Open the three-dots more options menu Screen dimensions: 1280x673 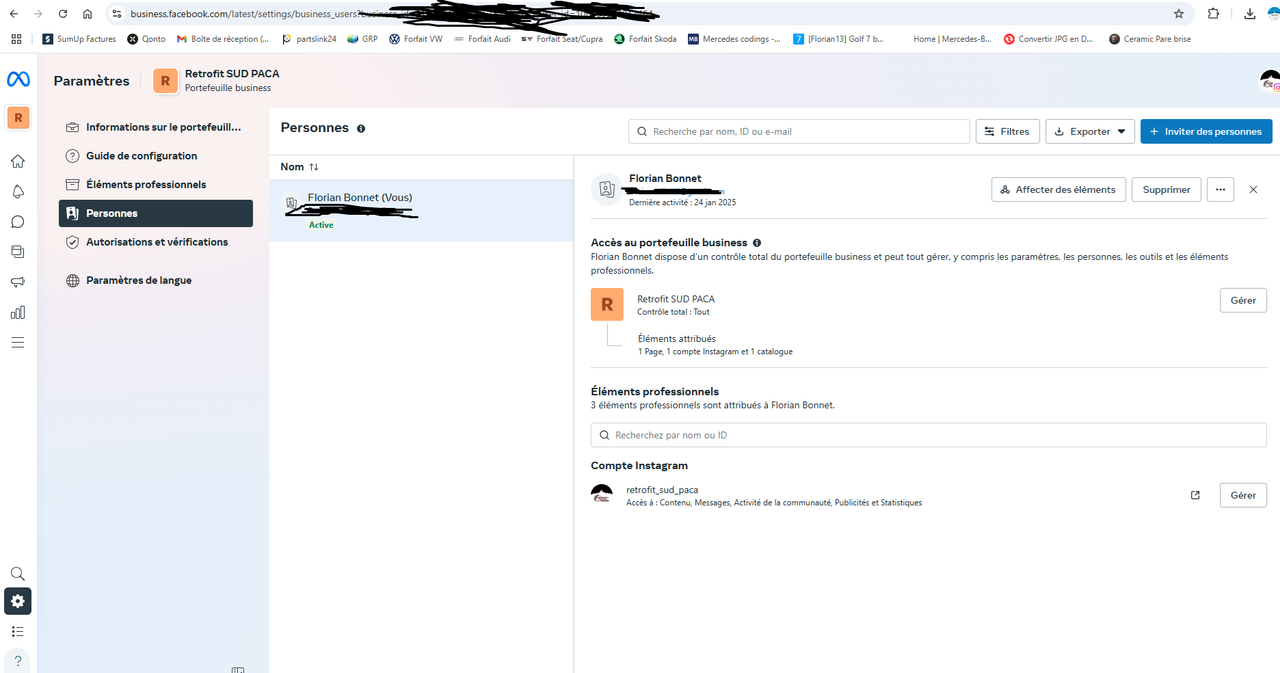pos(1220,189)
